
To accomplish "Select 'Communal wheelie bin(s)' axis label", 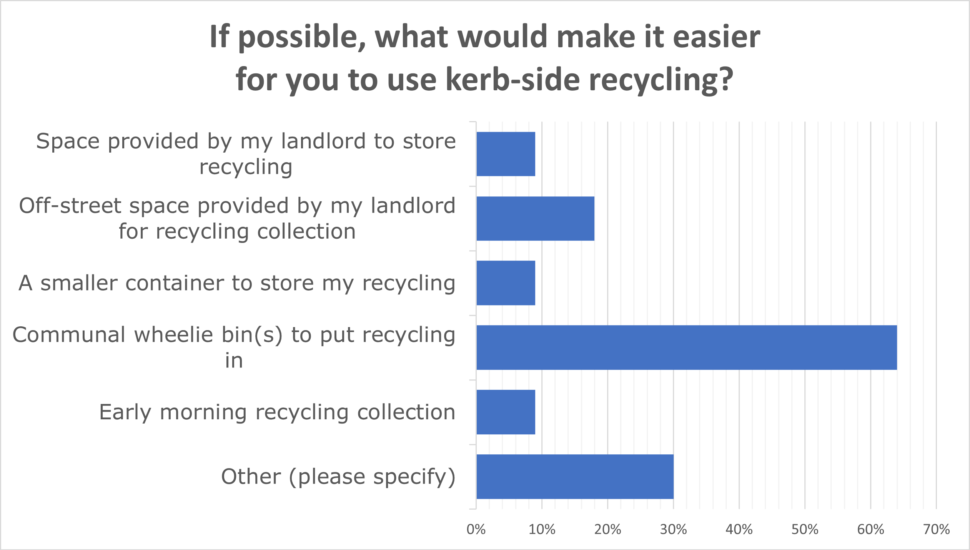I will click(x=234, y=347).
